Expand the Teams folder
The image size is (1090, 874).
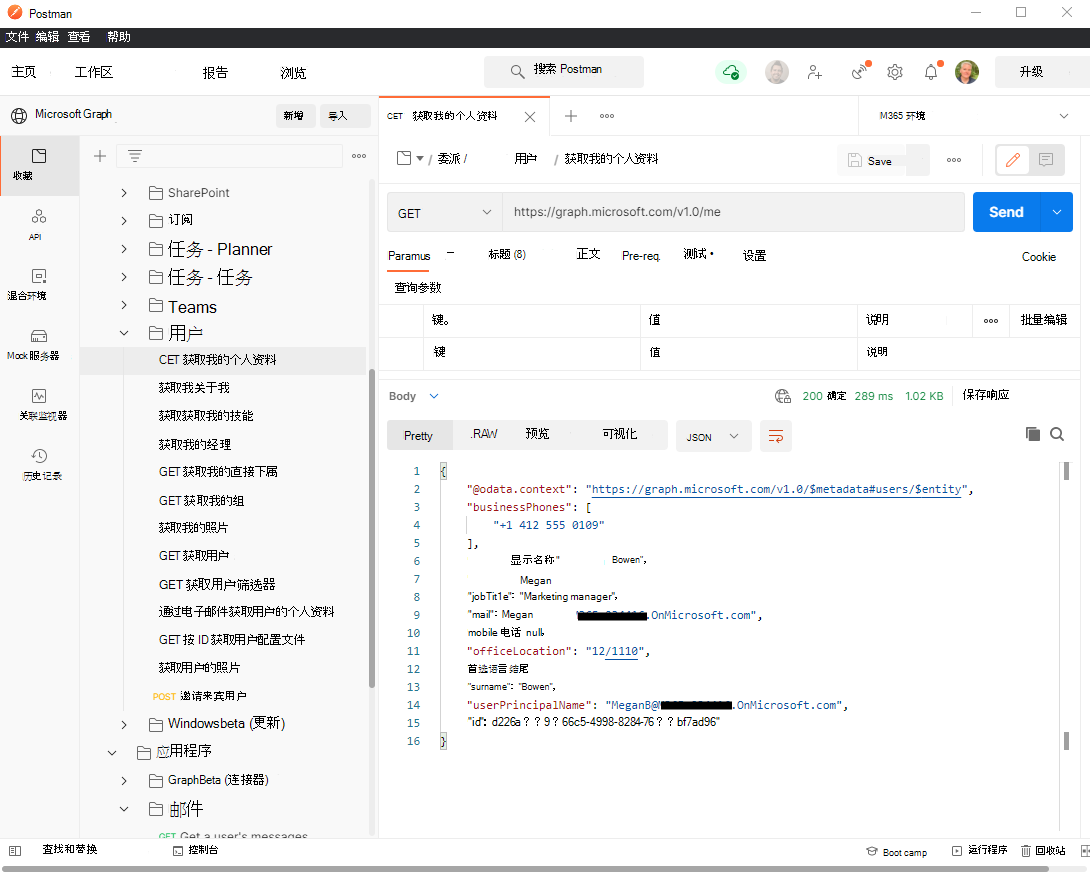pos(124,305)
